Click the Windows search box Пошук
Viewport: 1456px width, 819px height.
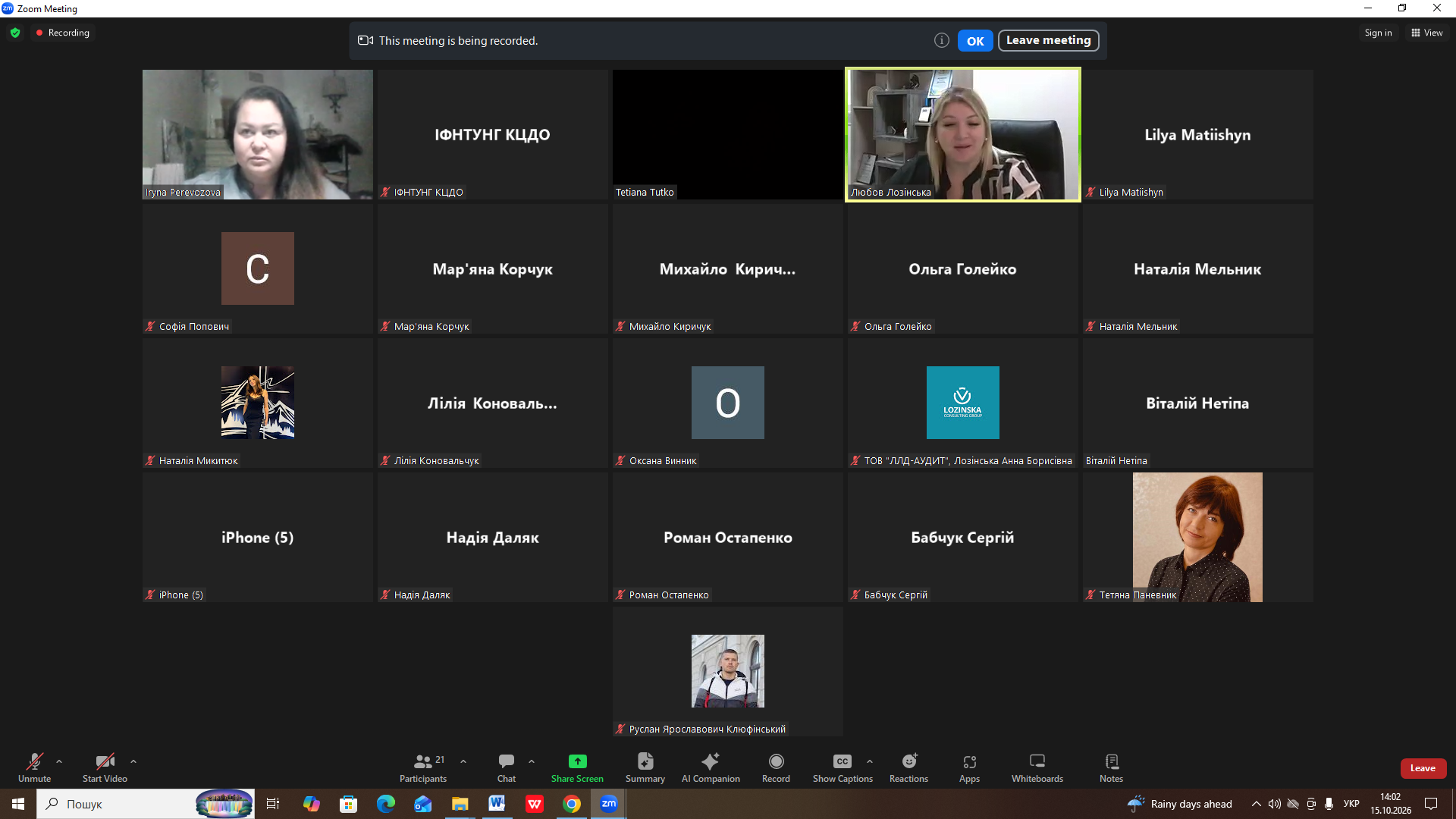pos(146,804)
